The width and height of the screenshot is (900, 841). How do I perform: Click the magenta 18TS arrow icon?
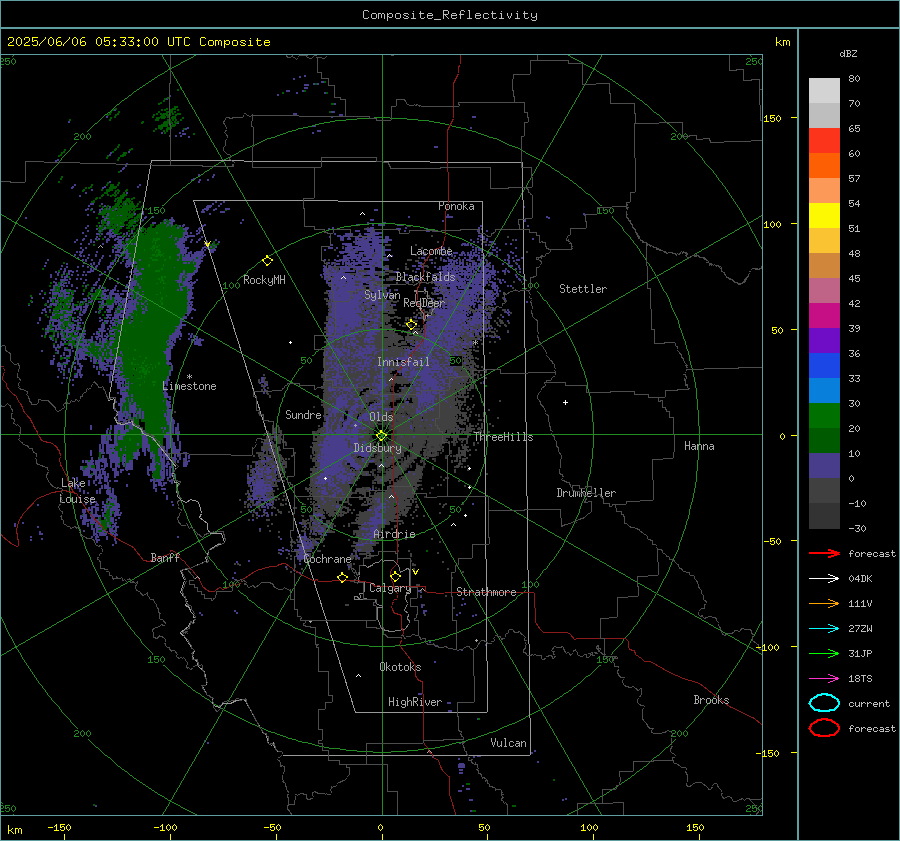824,679
